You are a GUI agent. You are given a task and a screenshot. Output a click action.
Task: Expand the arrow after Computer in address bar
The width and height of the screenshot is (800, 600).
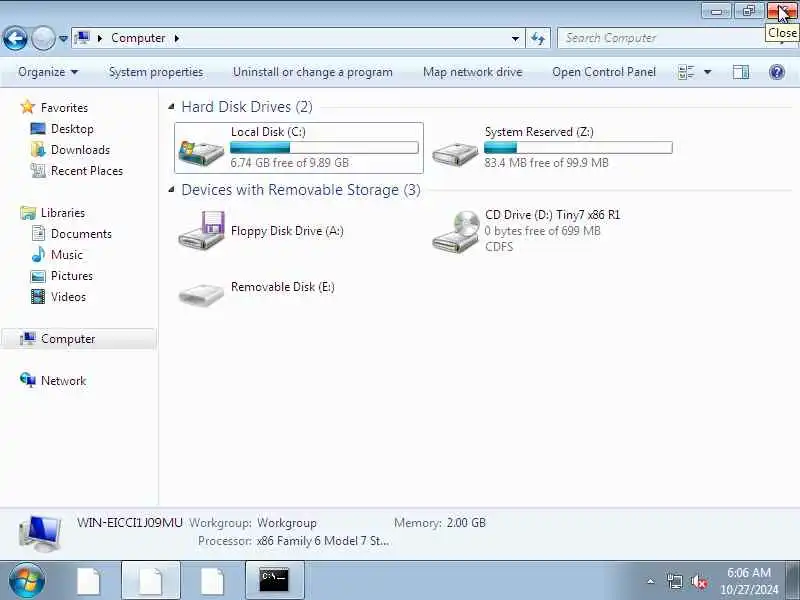point(177,38)
